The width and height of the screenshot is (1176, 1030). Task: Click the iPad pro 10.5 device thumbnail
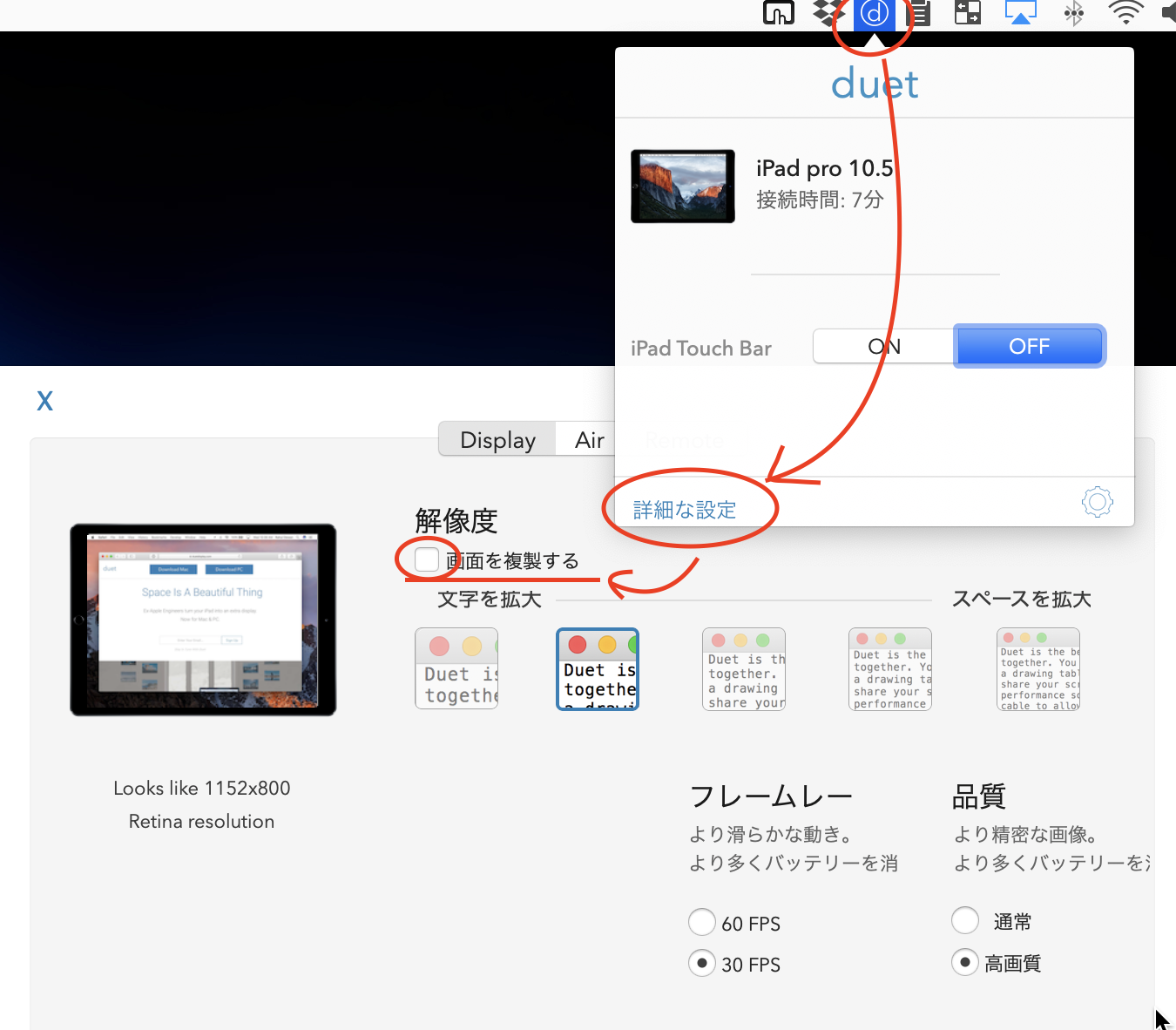683,186
